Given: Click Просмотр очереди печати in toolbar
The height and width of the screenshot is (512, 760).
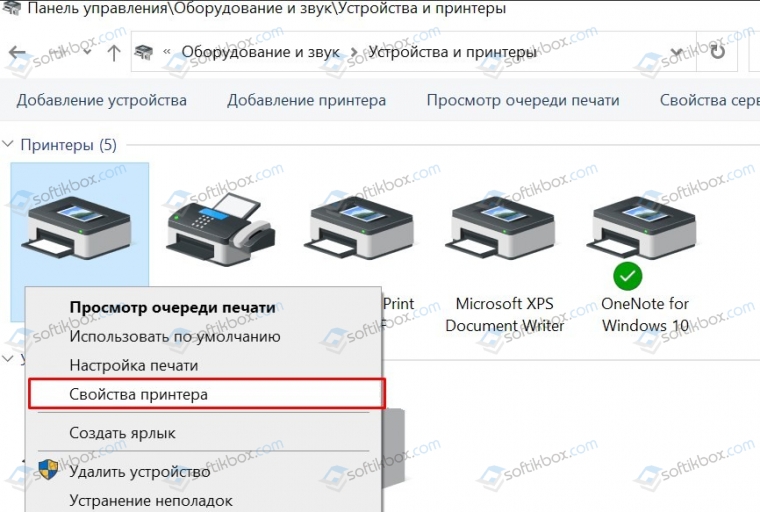Looking at the screenshot, I should point(523,100).
